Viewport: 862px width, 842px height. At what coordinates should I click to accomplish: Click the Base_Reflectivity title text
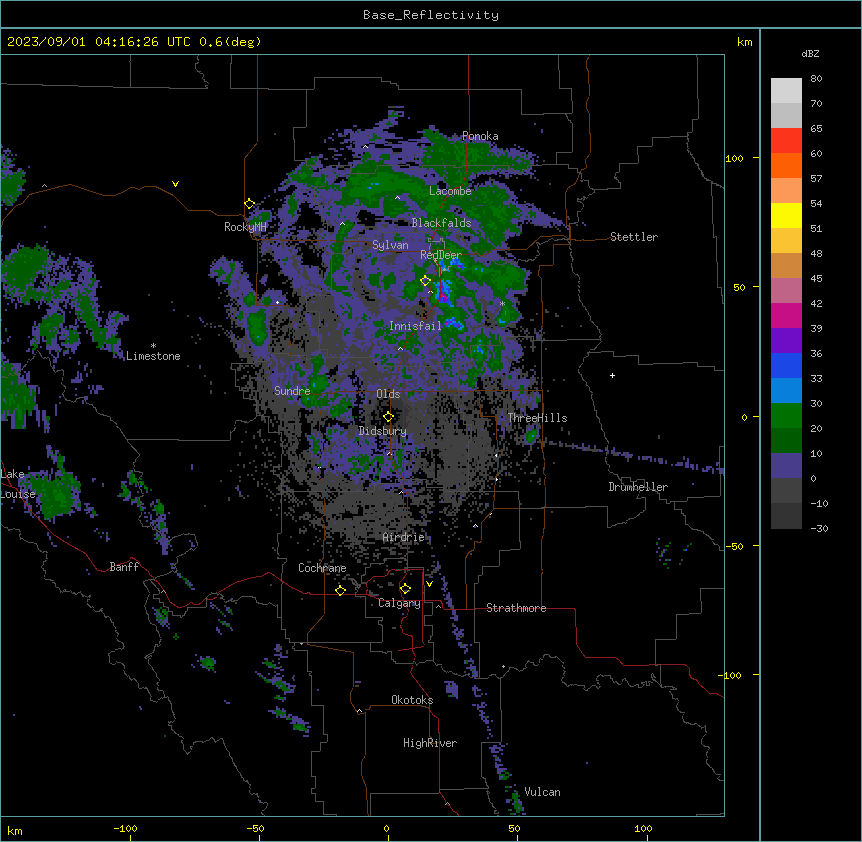tap(431, 15)
